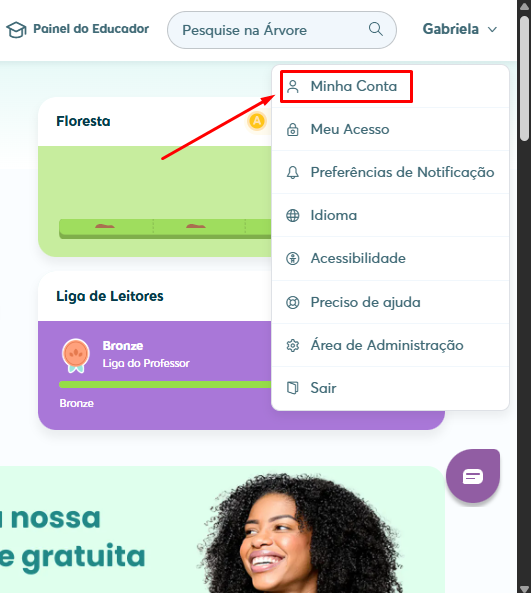Choose Preferências de Notificação option
The image size is (531, 593).
click(x=390, y=172)
